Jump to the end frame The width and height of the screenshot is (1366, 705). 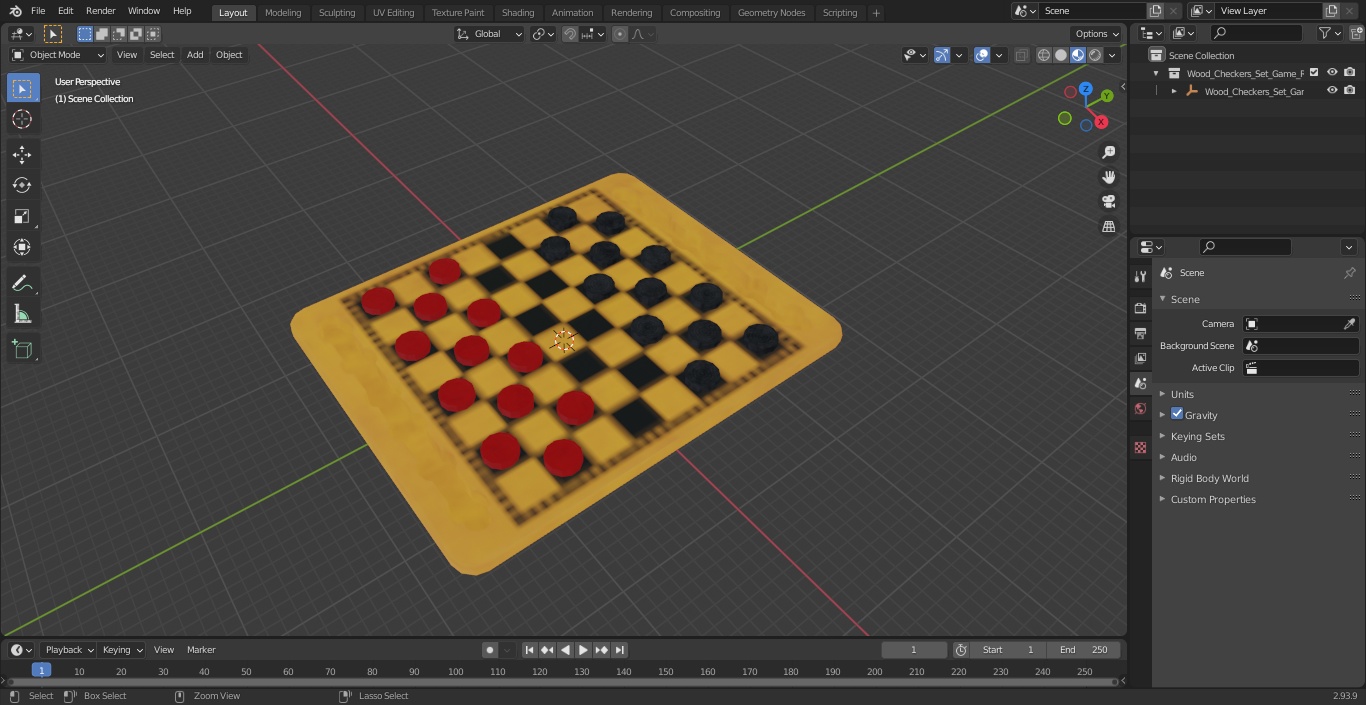(620, 650)
